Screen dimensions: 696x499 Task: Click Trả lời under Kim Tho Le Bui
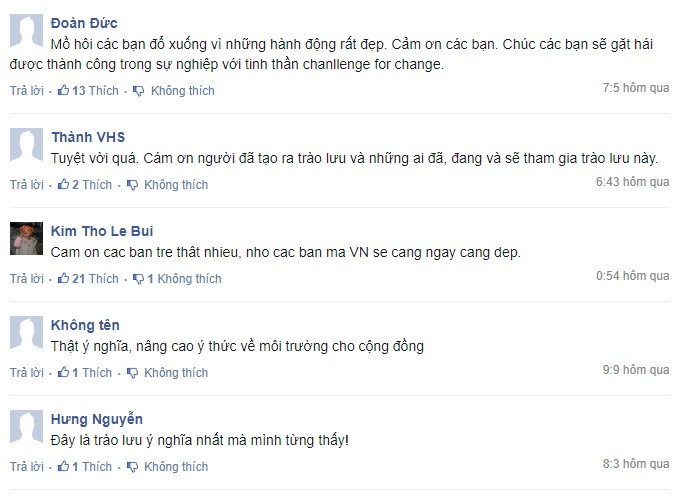pyautogui.click(x=27, y=279)
